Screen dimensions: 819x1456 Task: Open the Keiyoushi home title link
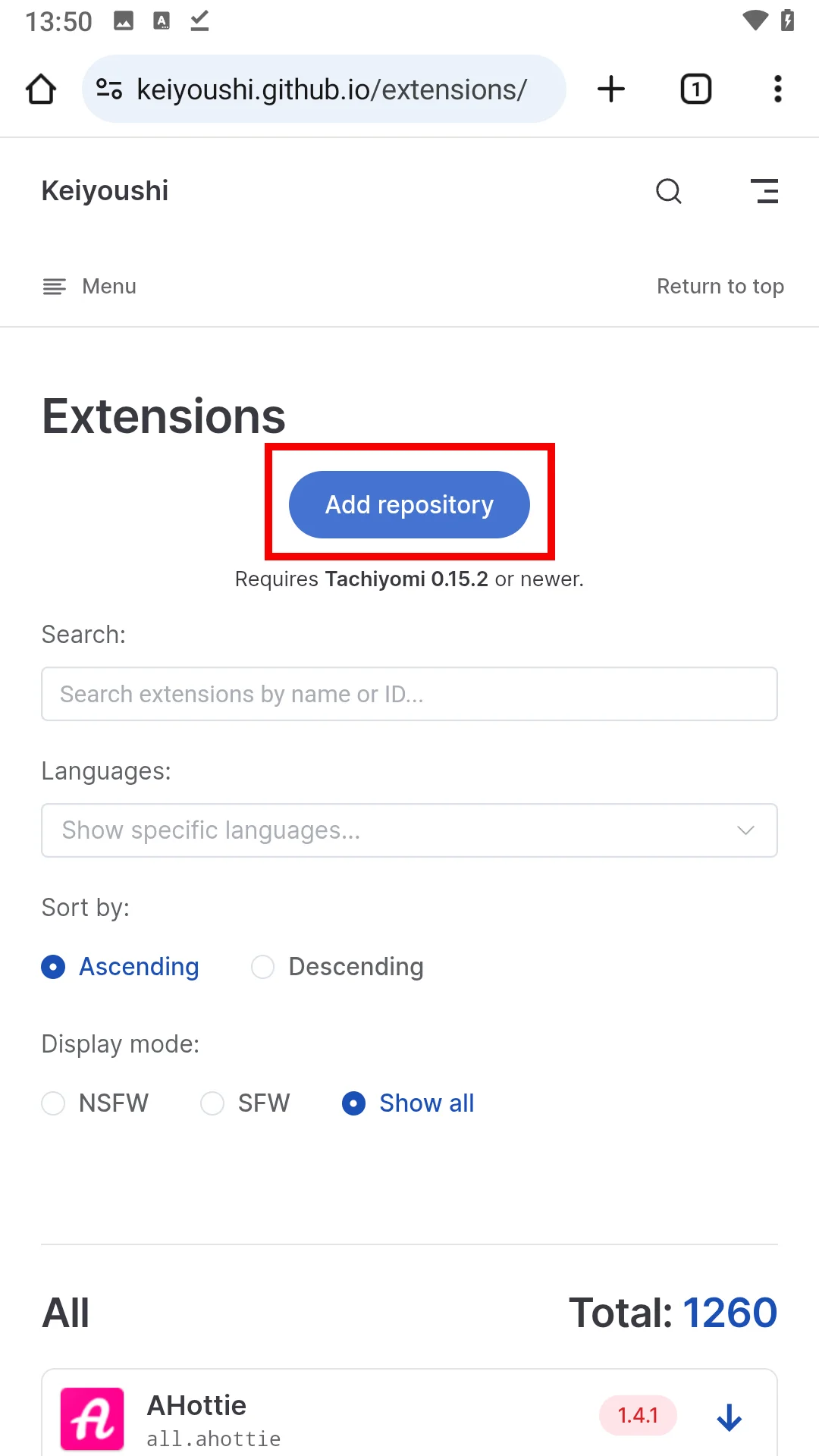(x=105, y=191)
